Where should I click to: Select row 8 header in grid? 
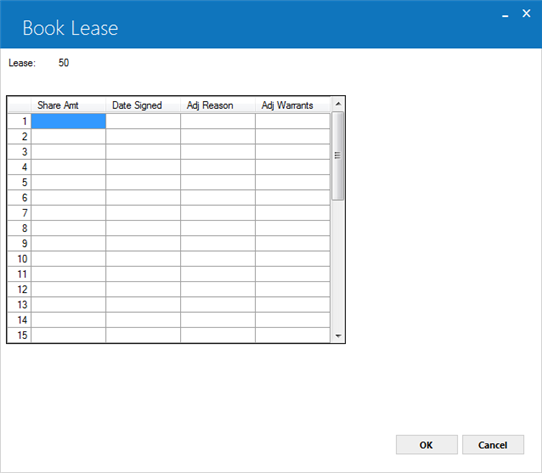(19, 228)
